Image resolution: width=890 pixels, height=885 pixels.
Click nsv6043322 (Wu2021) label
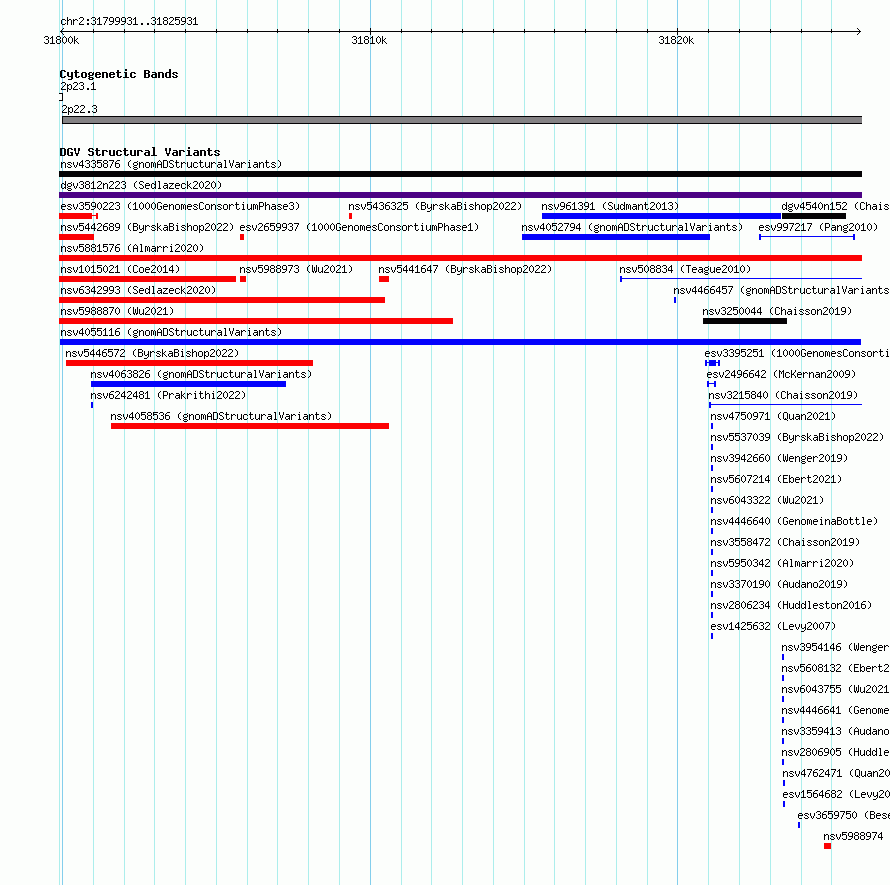click(767, 501)
